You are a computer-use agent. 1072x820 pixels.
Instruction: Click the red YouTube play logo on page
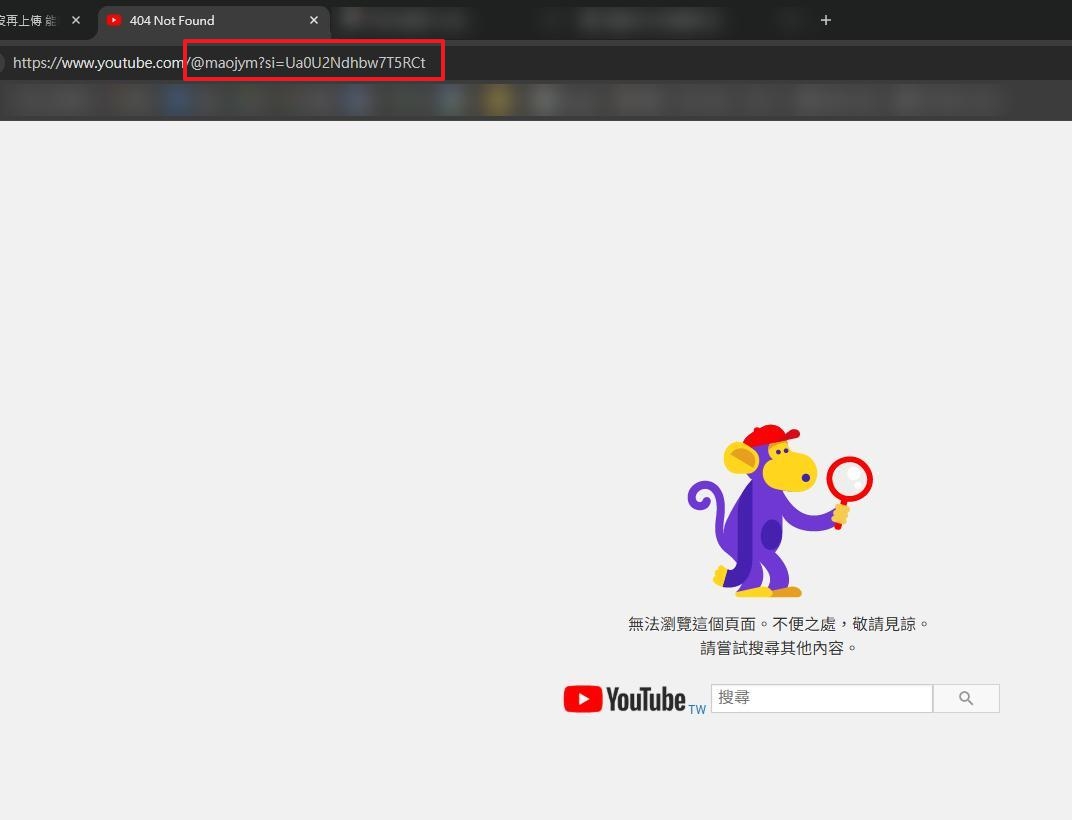582,699
